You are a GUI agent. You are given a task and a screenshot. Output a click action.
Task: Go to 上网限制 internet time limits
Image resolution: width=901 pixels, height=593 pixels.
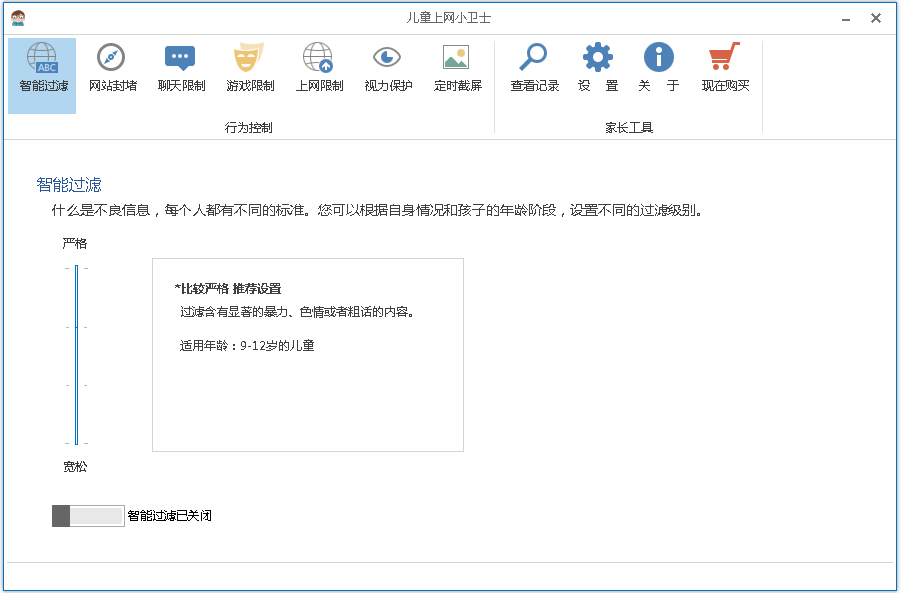point(319,68)
